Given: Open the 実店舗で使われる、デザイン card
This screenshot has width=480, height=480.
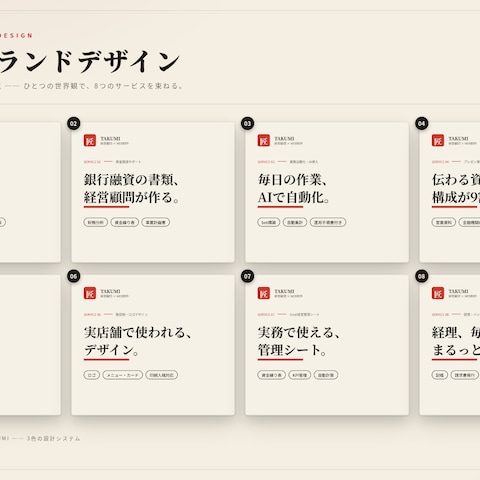Looking at the screenshot, I should click(153, 345).
